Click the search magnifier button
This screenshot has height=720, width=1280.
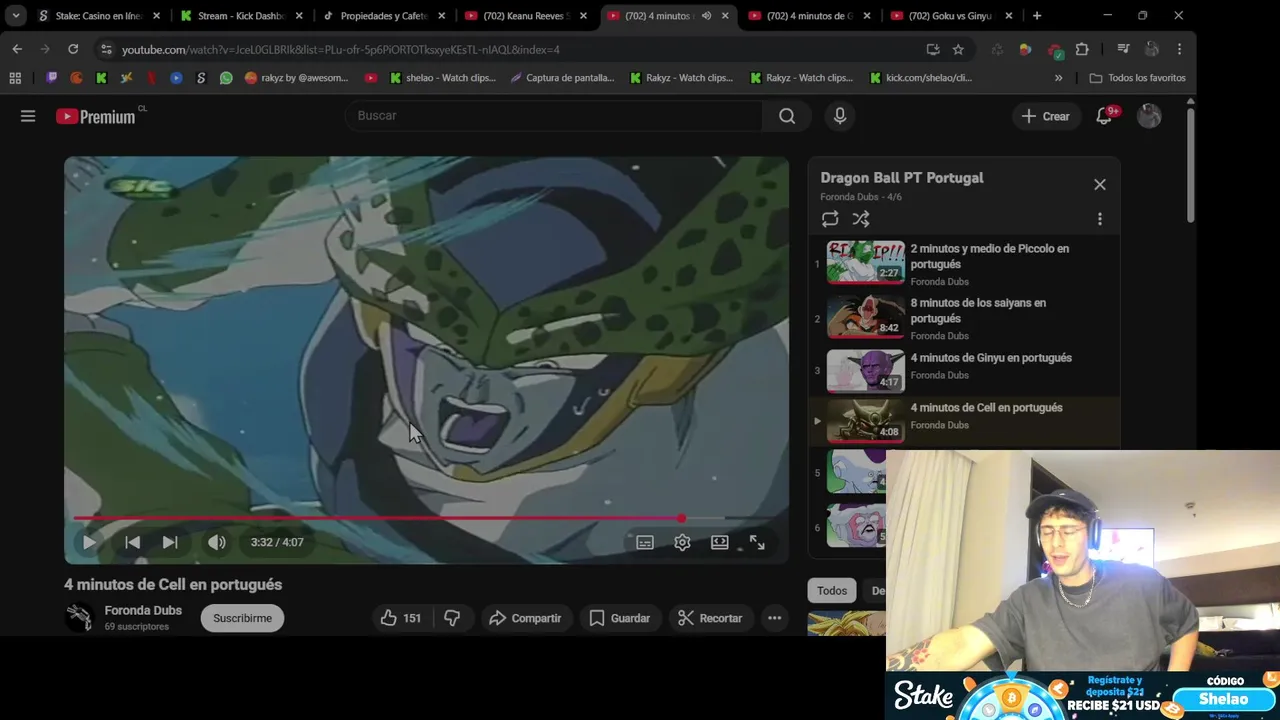pyautogui.click(x=787, y=116)
